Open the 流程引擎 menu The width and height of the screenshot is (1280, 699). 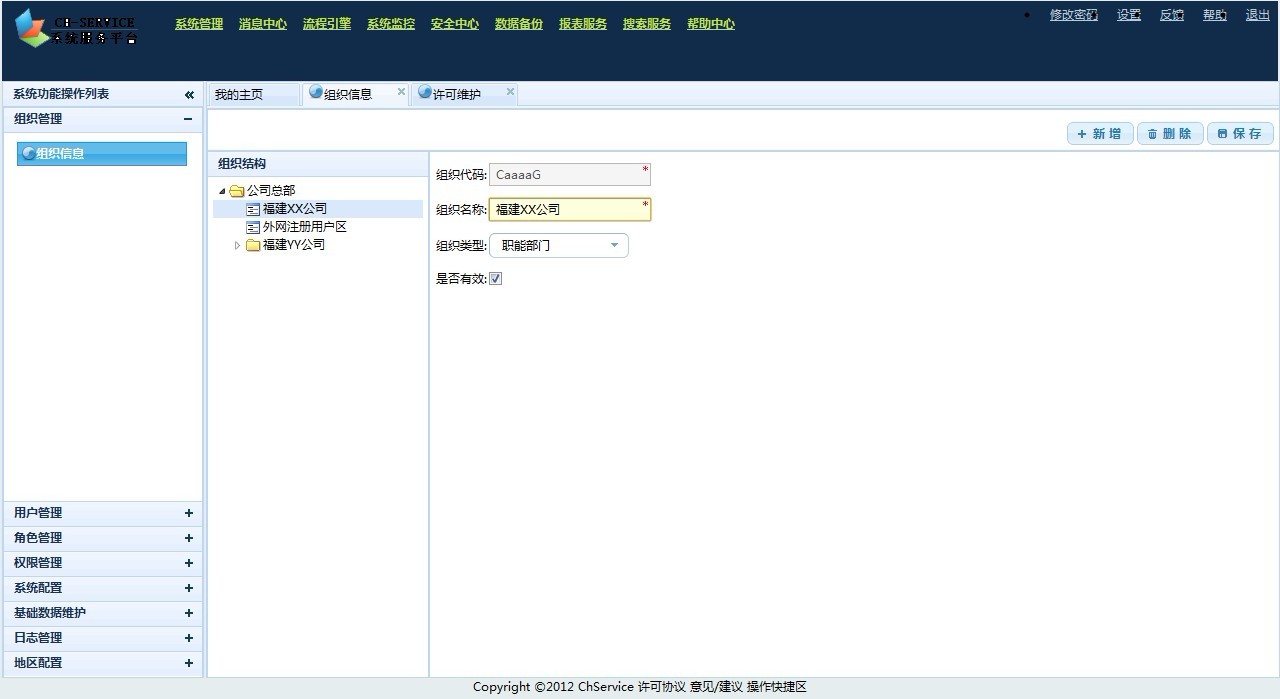pos(327,24)
